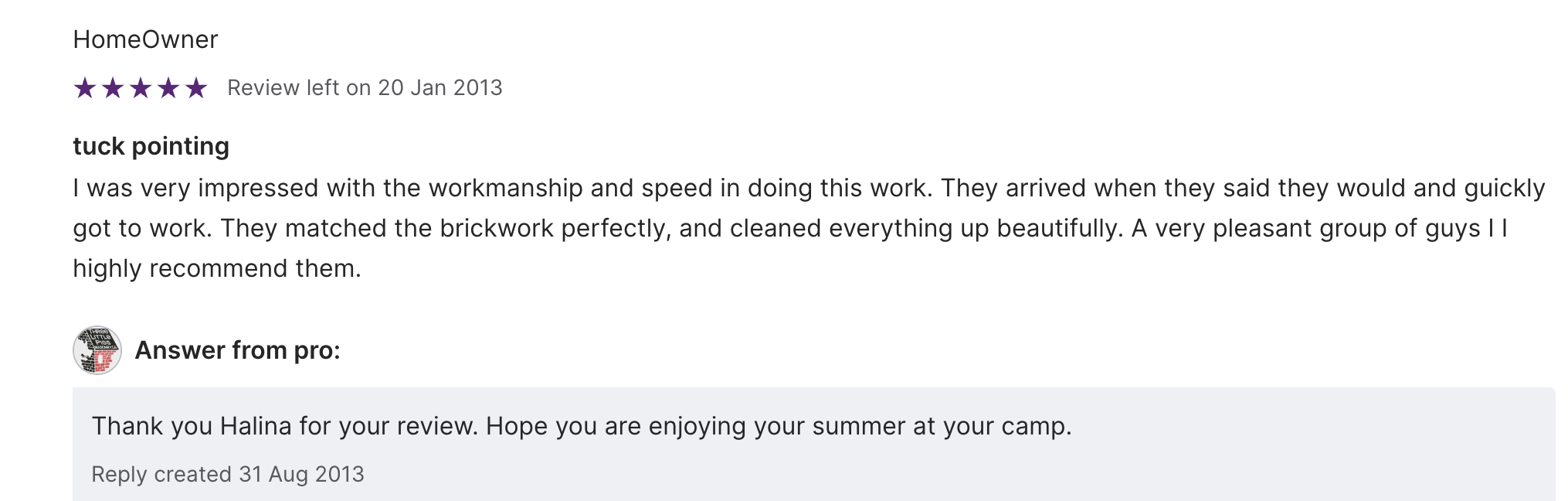
Task: Open the pro's circular logo avatar
Action: point(97,350)
